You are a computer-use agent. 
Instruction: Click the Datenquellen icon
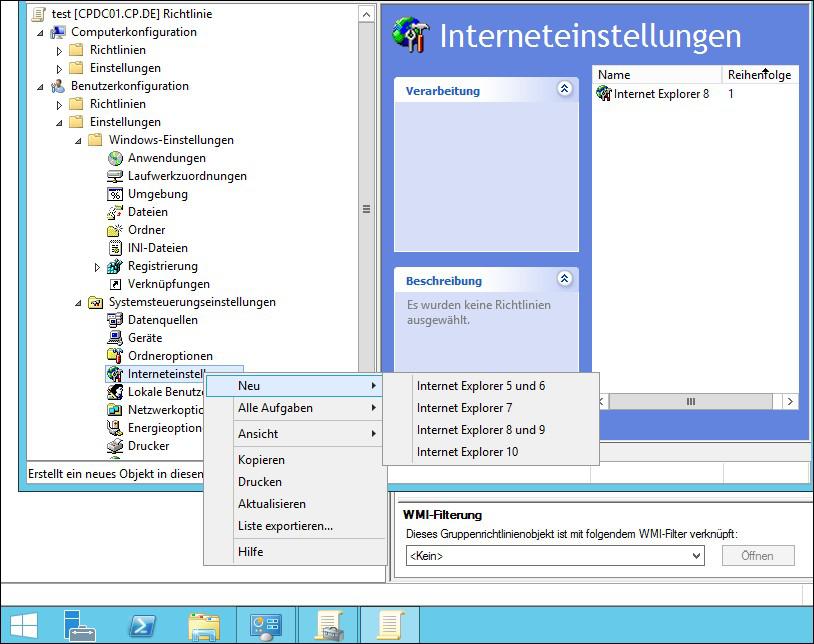tap(115, 320)
